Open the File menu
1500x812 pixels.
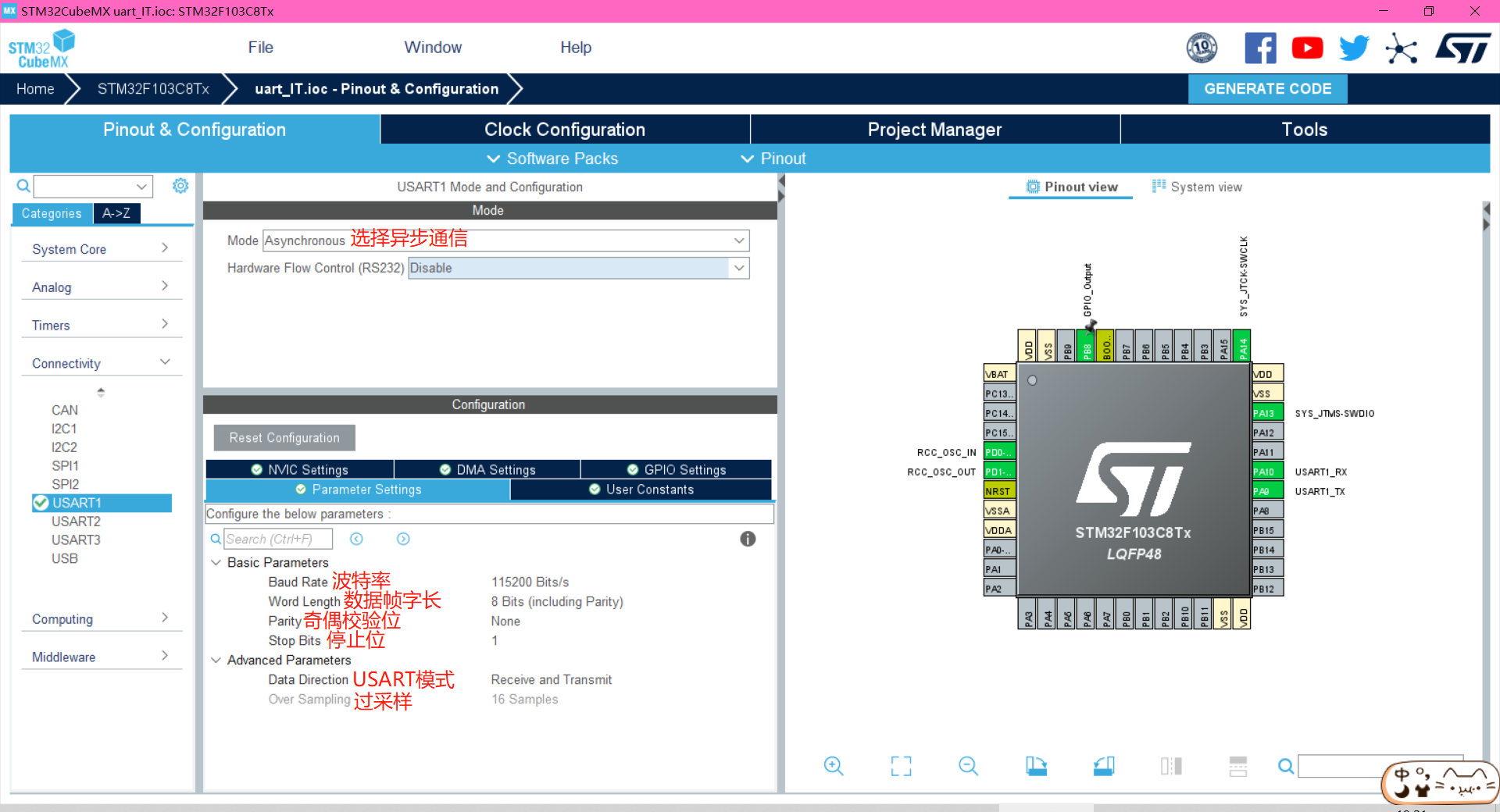pyautogui.click(x=260, y=48)
